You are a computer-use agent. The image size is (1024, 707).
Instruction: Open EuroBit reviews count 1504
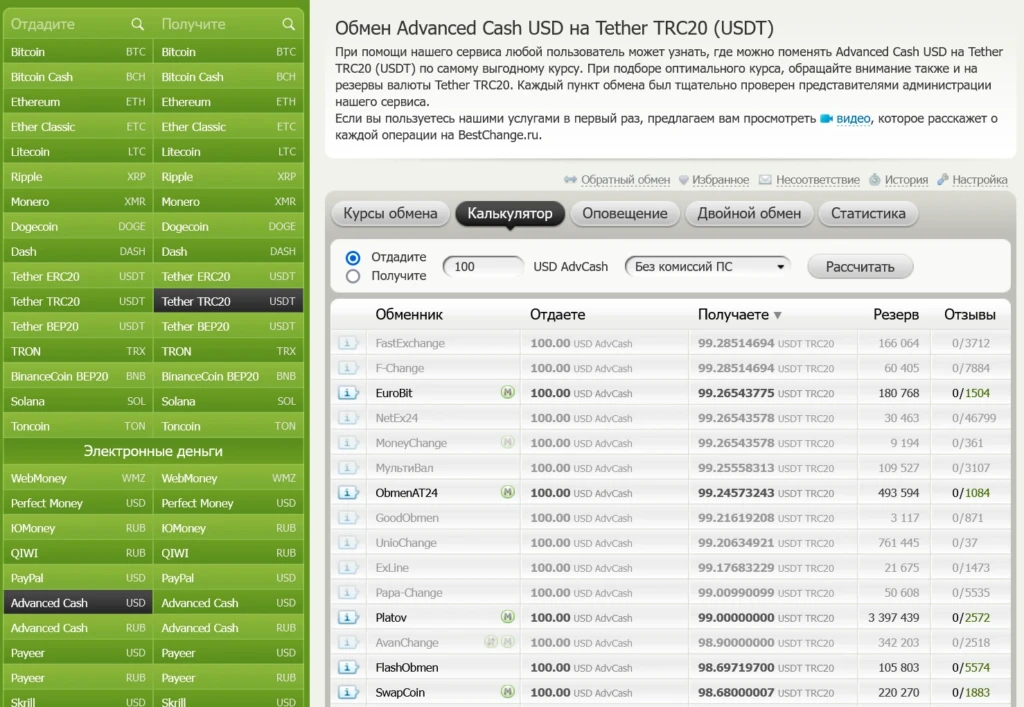coord(977,393)
